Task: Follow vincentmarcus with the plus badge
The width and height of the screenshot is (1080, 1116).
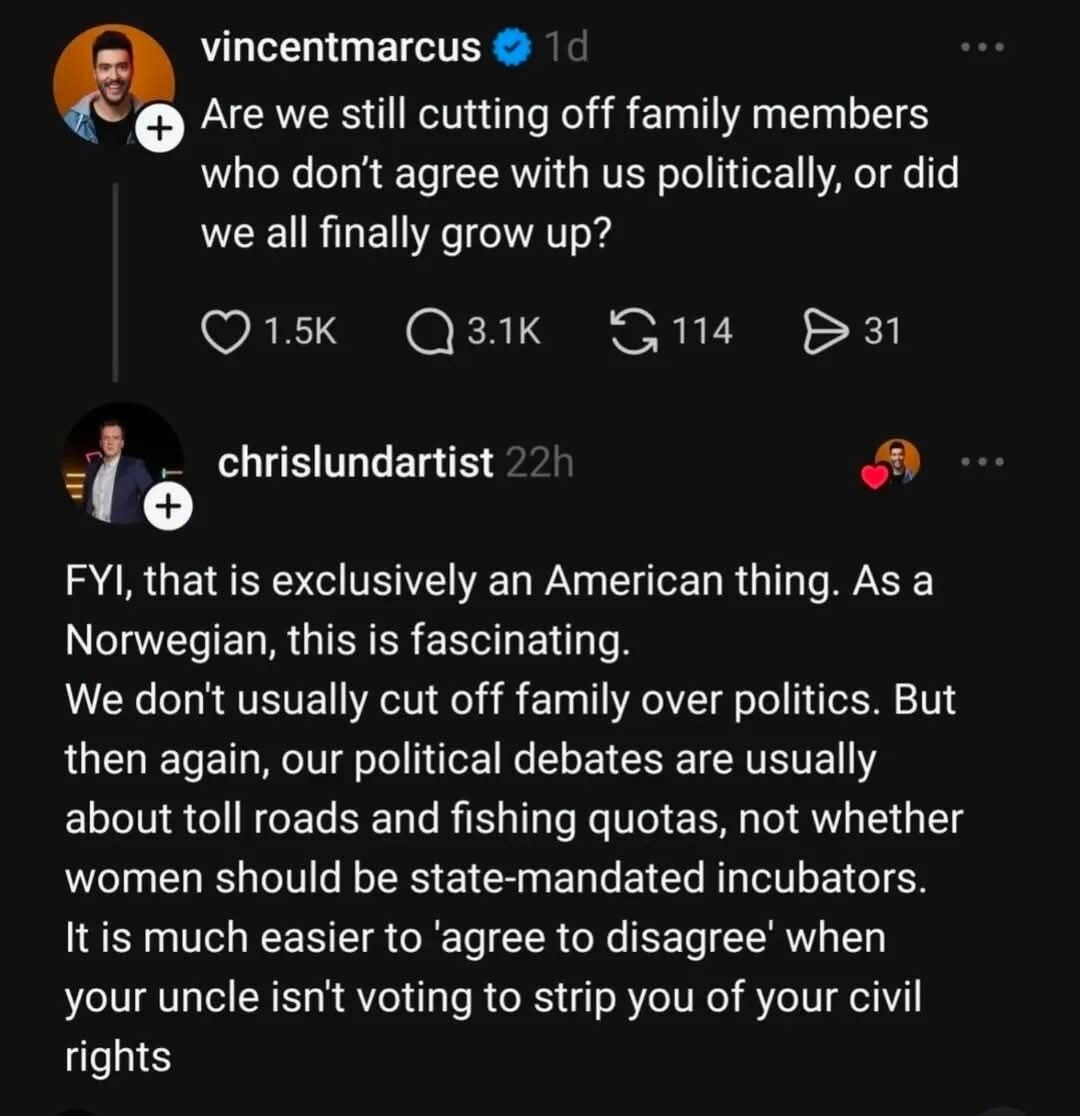Action: click(x=155, y=130)
